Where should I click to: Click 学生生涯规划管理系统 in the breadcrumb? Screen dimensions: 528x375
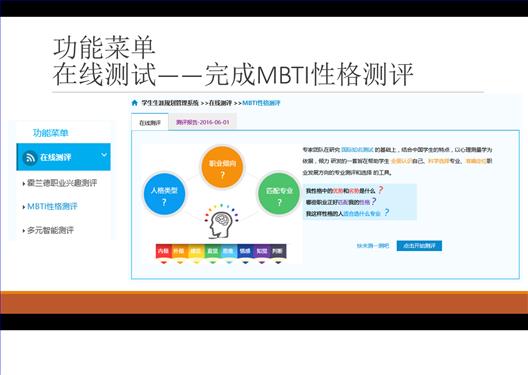pyautogui.click(x=170, y=103)
